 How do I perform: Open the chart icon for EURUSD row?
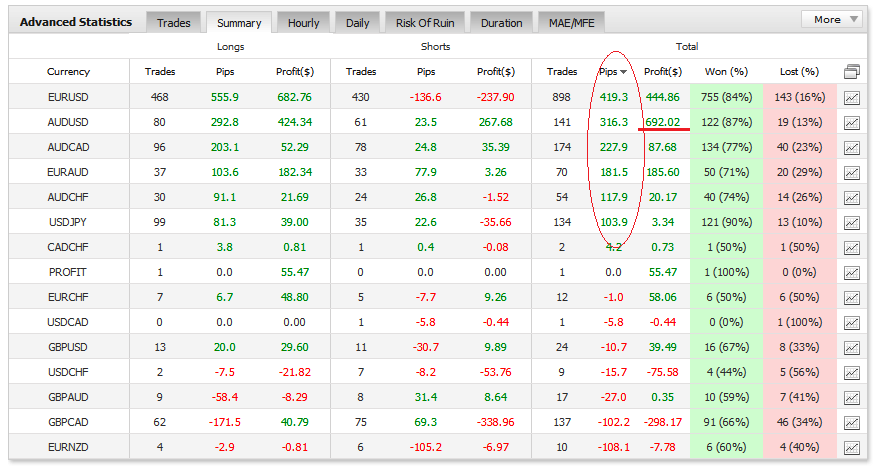(852, 98)
